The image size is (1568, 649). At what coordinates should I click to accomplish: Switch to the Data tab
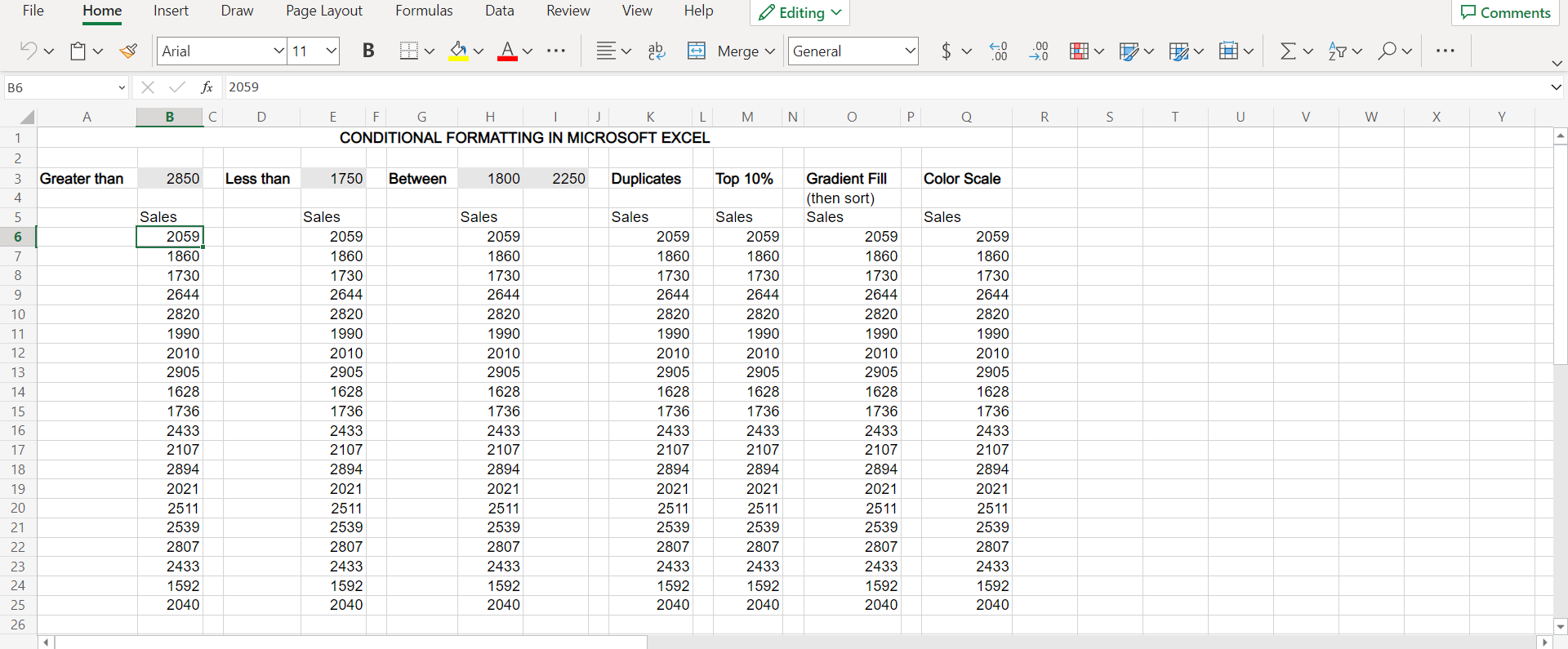(x=500, y=11)
